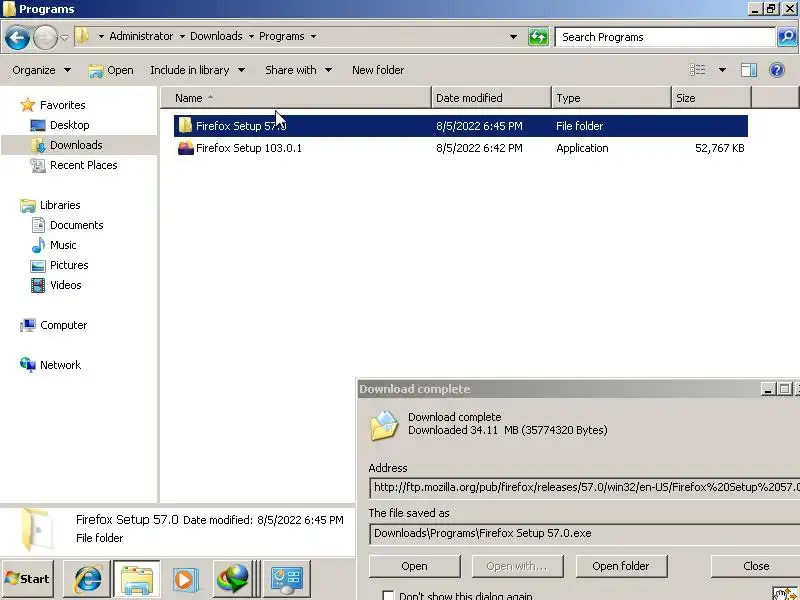Screen dimensions: 800x600
Task: Refresh the Programs folder view
Action: tap(538, 37)
